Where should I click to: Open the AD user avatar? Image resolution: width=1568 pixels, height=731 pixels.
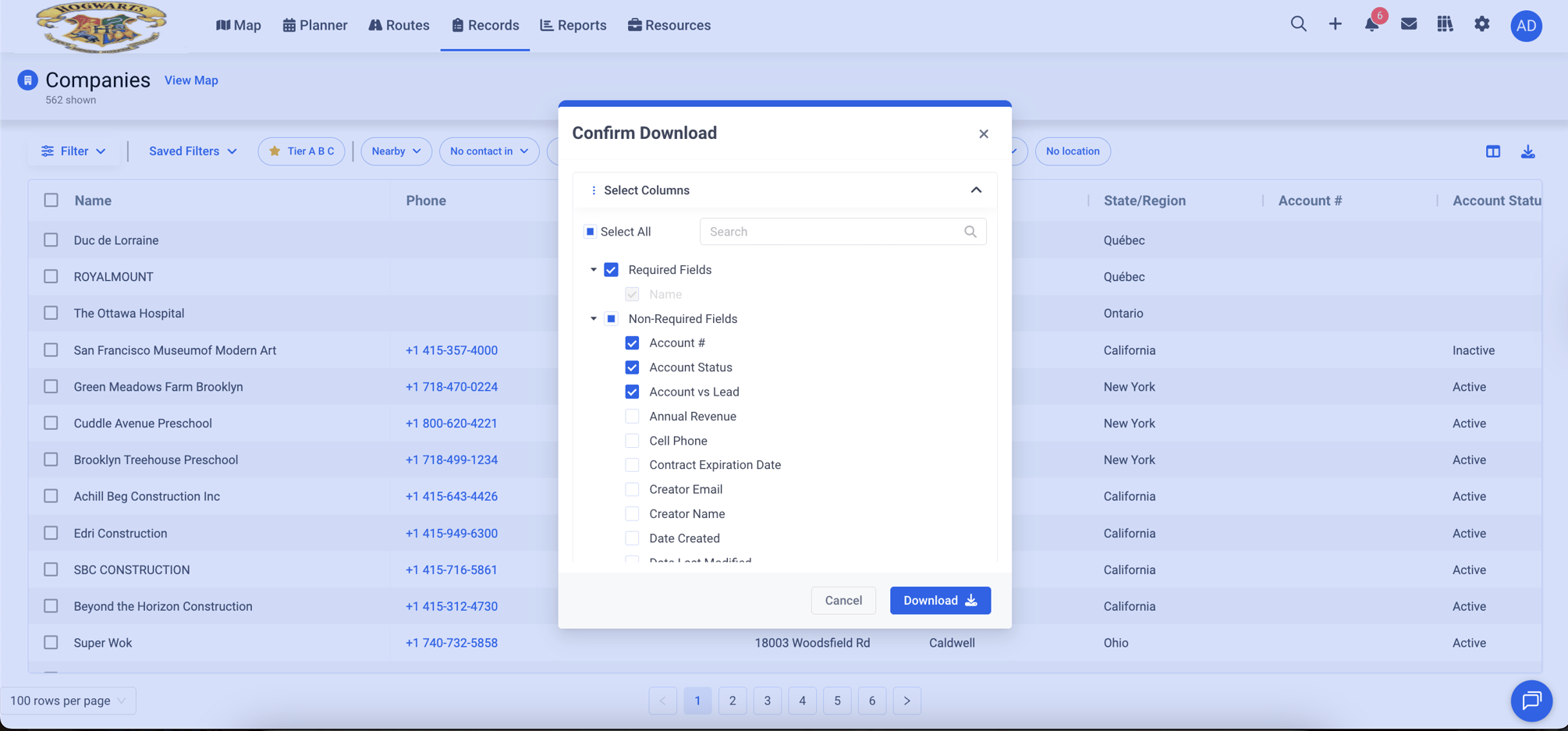click(x=1526, y=26)
